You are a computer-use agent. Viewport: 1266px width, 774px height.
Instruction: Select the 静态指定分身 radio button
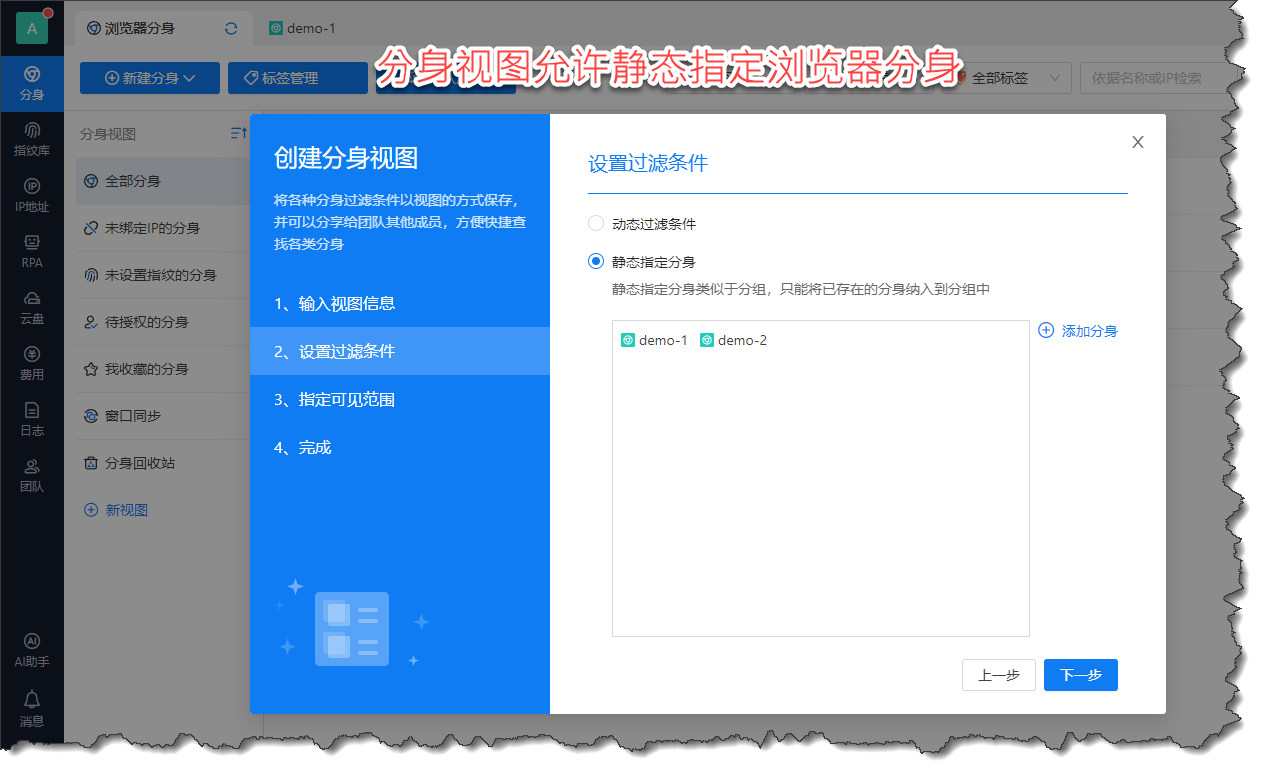pos(596,262)
